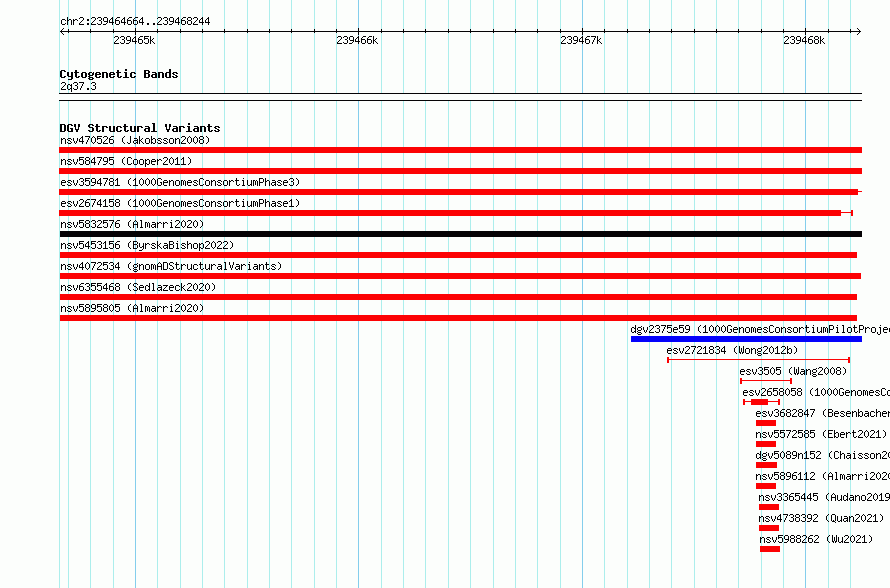Click the nsv4738392 (Quan2021) label
This screenshot has height=588, width=890.
click(821, 518)
